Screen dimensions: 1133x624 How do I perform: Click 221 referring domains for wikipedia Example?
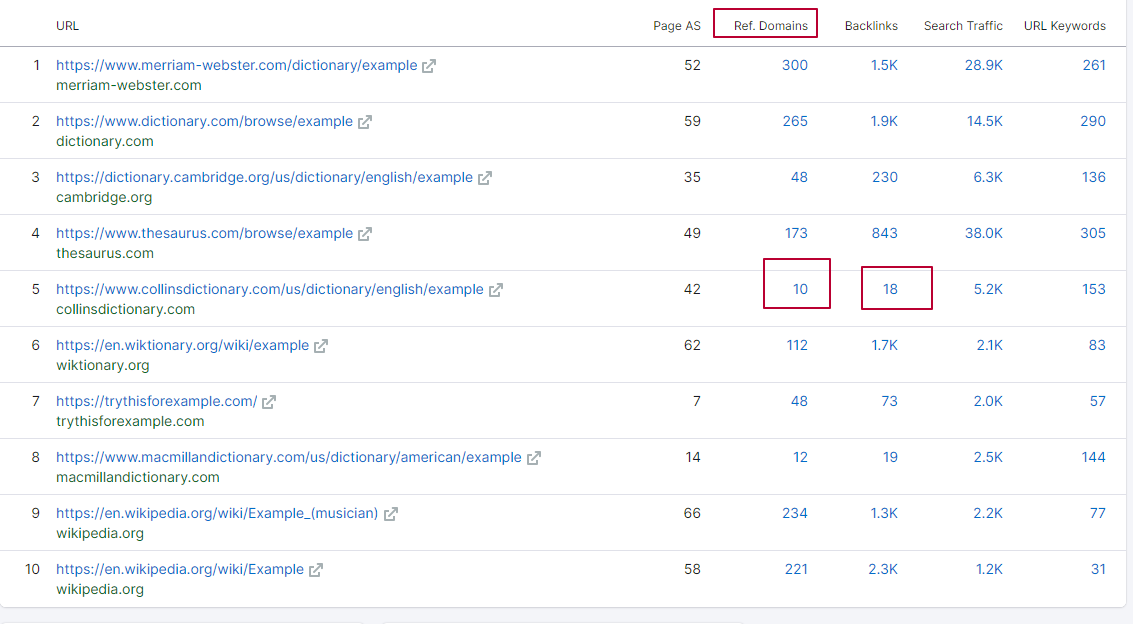pyautogui.click(x=796, y=569)
